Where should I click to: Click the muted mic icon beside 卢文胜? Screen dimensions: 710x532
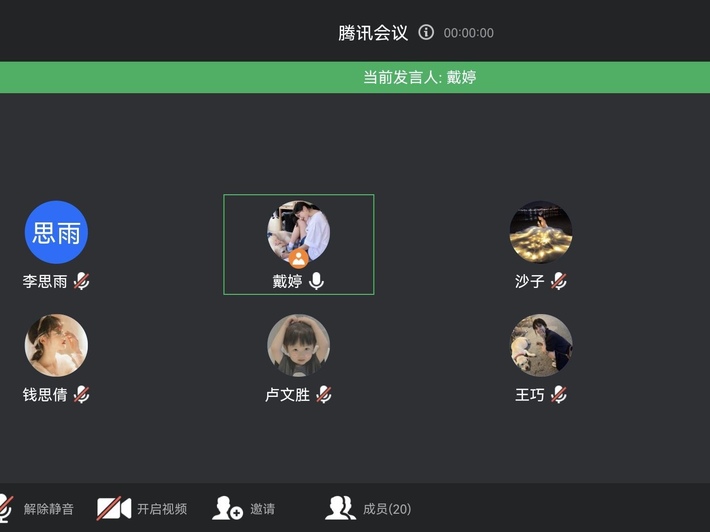pos(324,394)
